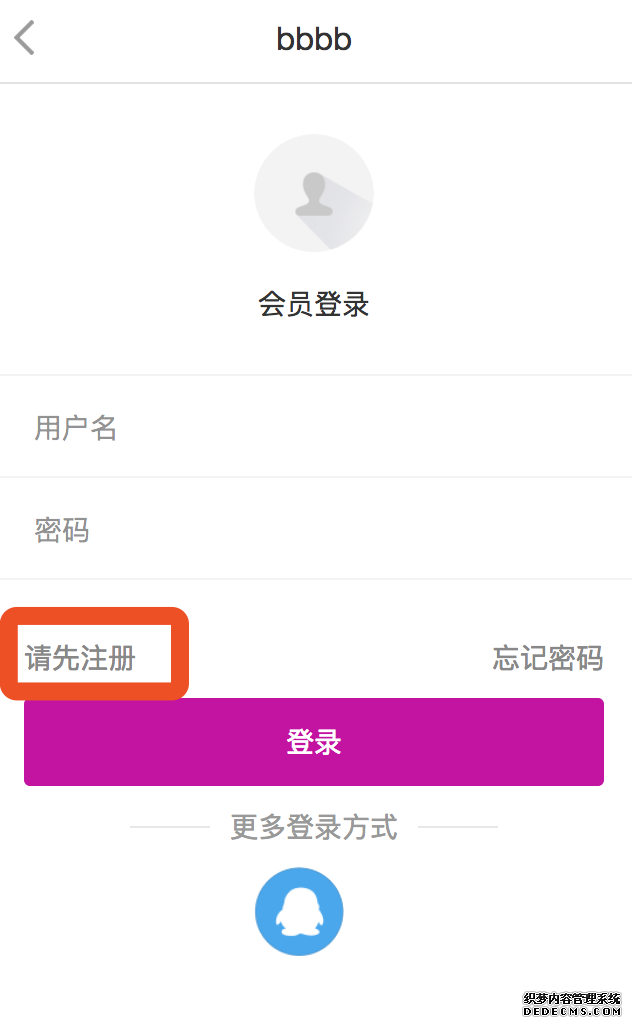The width and height of the screenshot is (632, 1026).
Task: Click empty space right of 密码 placeholder
Action: click(x=360, y=530)
